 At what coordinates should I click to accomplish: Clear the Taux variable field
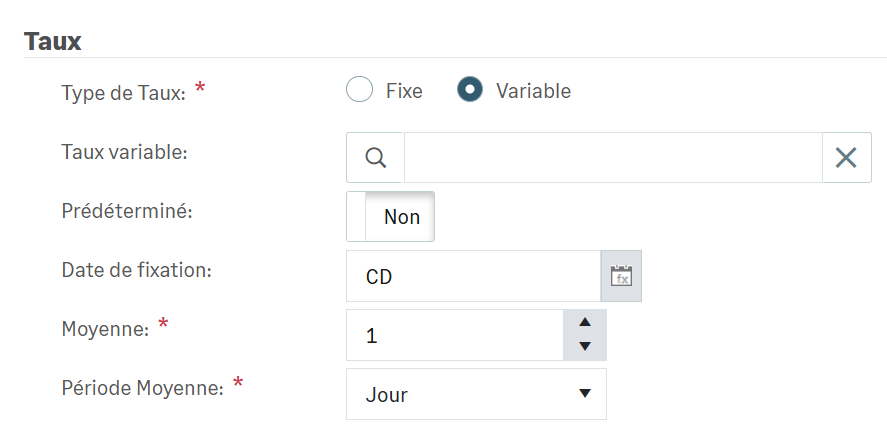[x=846, y=158]
